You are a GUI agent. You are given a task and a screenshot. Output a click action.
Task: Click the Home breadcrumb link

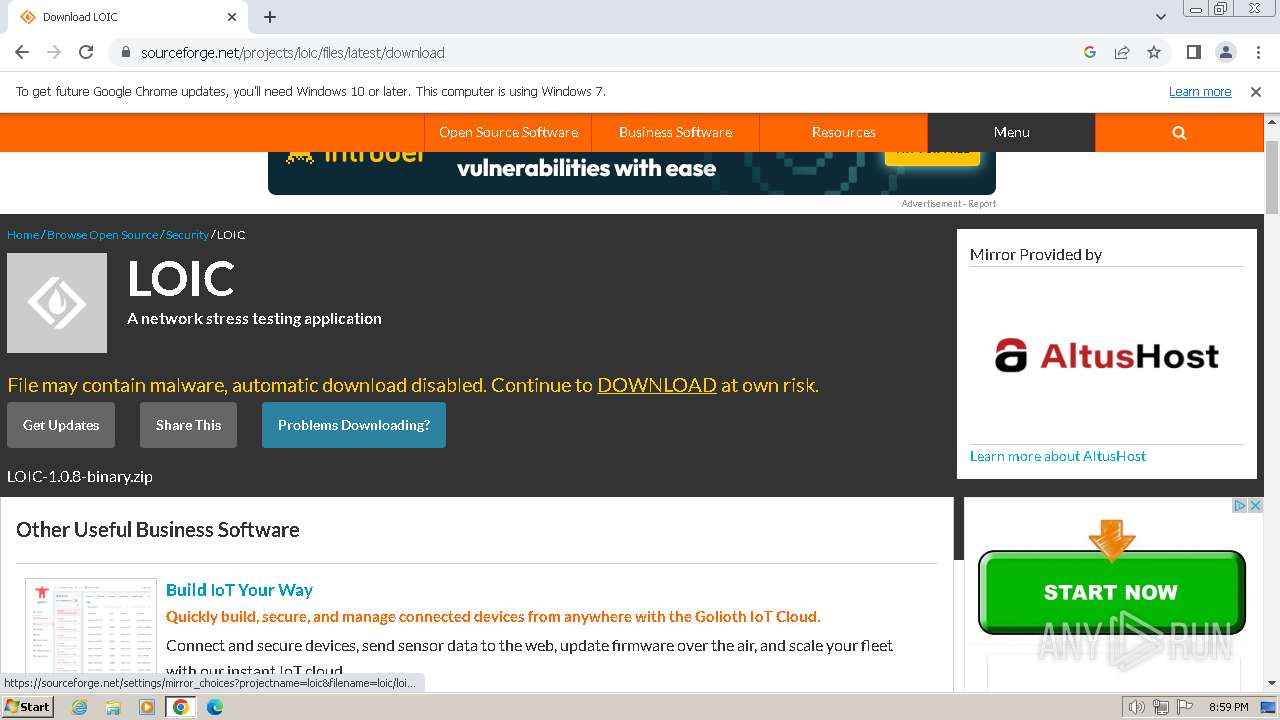[x=23, y=235]
